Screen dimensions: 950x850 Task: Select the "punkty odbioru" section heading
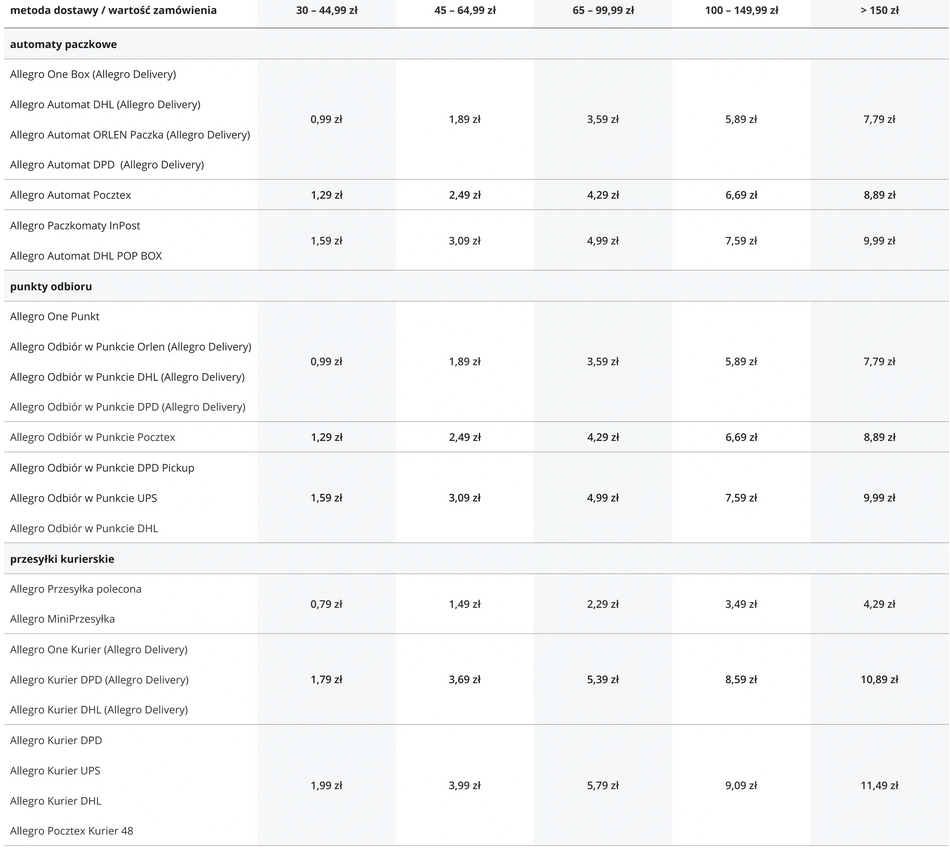coord(51,286)
